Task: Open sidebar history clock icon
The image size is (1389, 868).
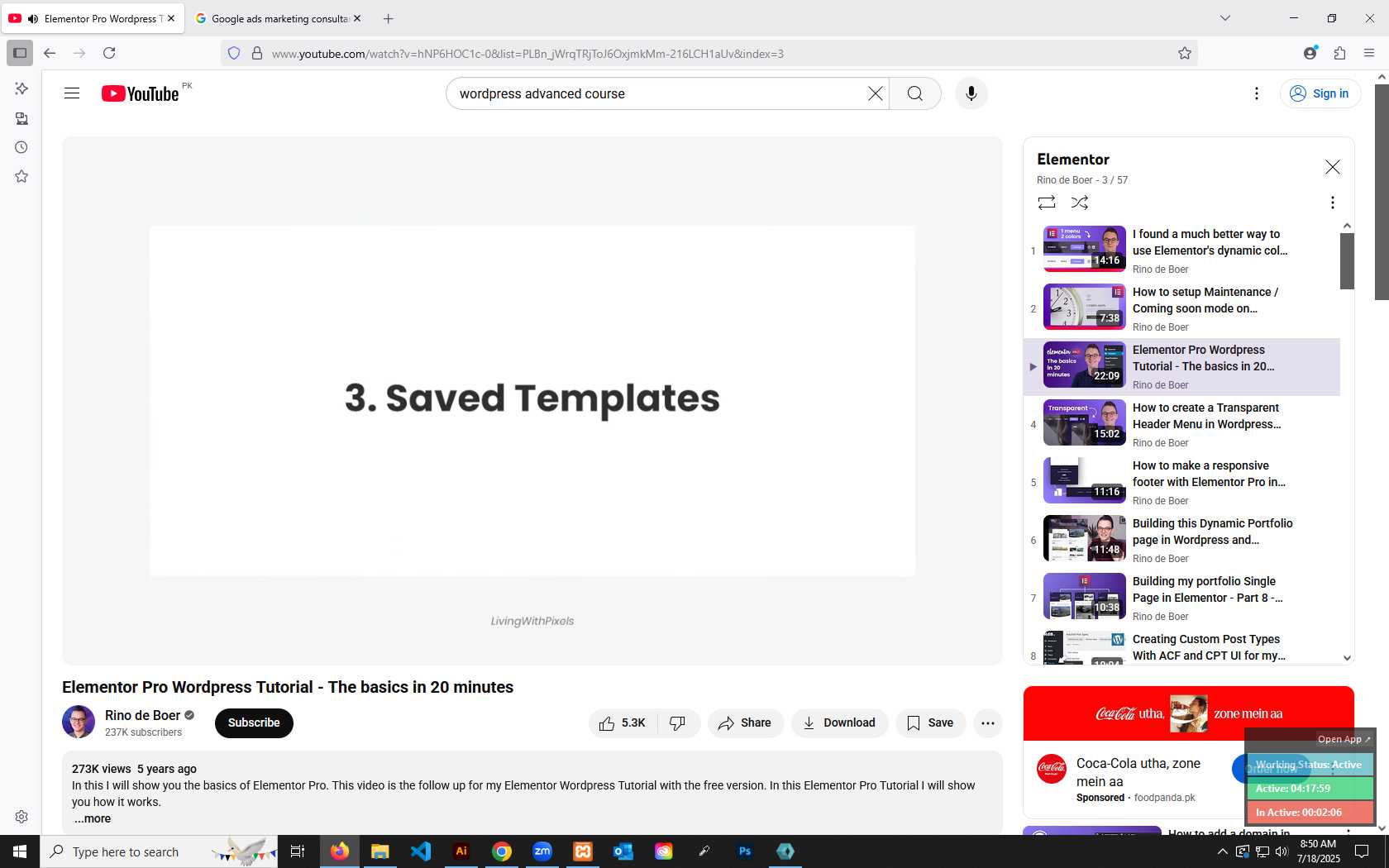Action: 21,147
